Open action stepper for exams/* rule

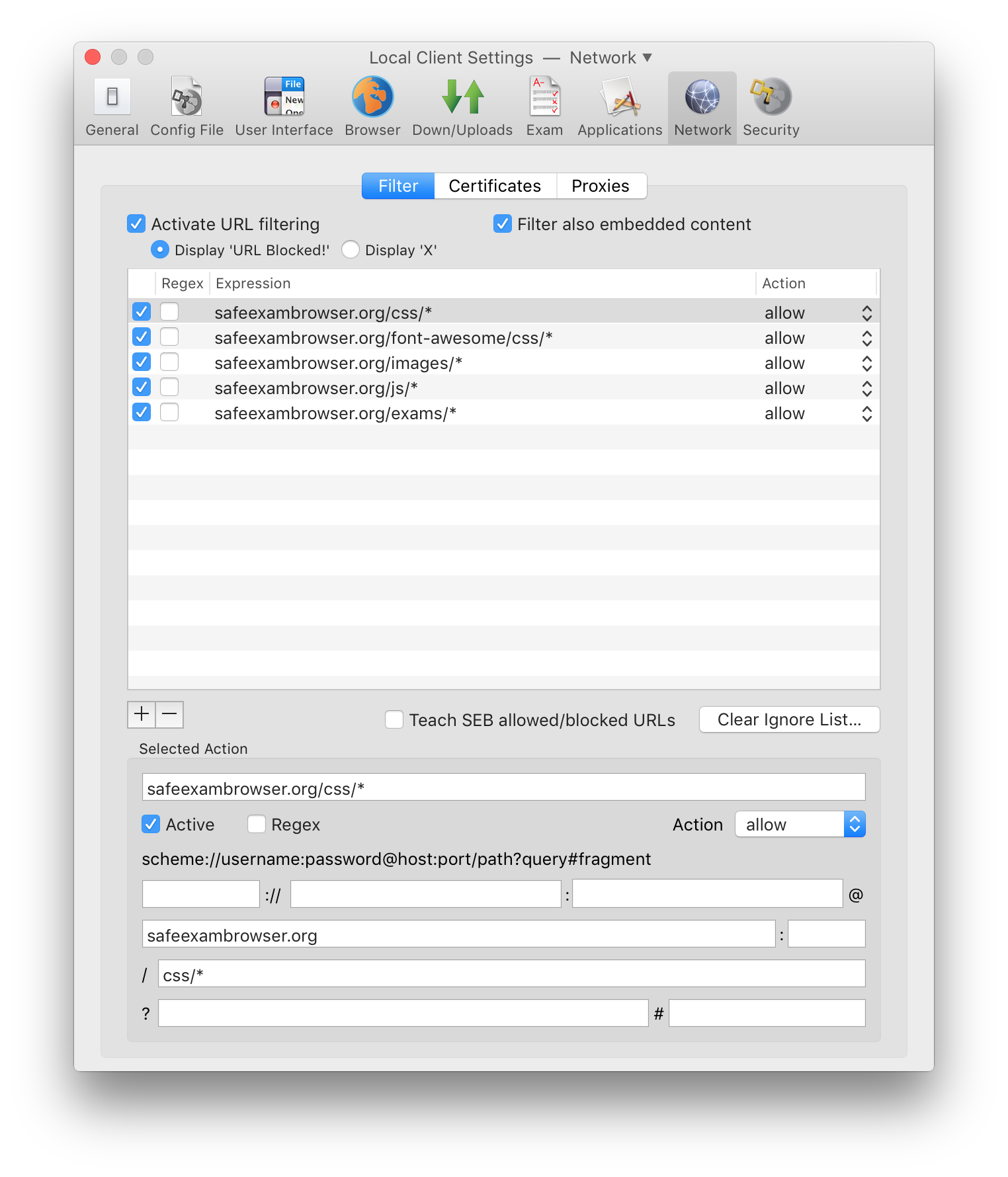click(866, 413)
